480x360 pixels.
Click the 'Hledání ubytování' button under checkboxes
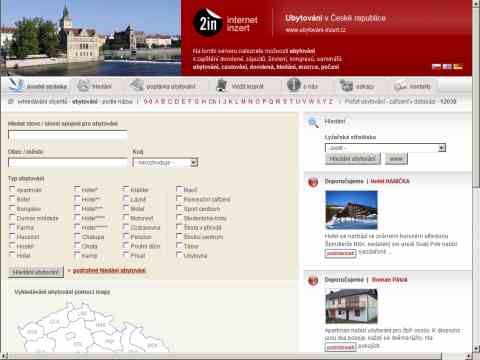[36, 272]
